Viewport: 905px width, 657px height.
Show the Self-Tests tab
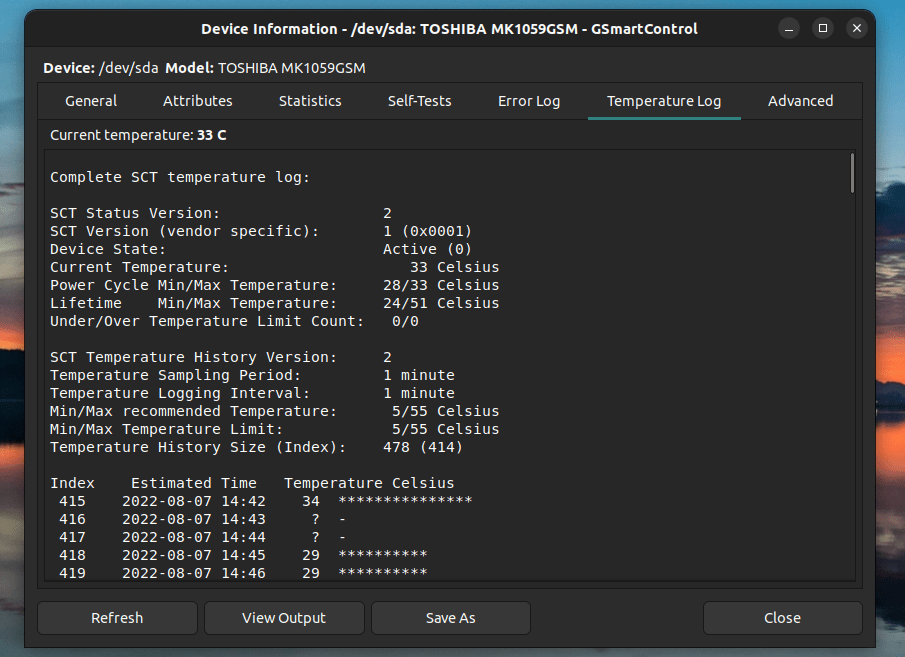[419, 101]
